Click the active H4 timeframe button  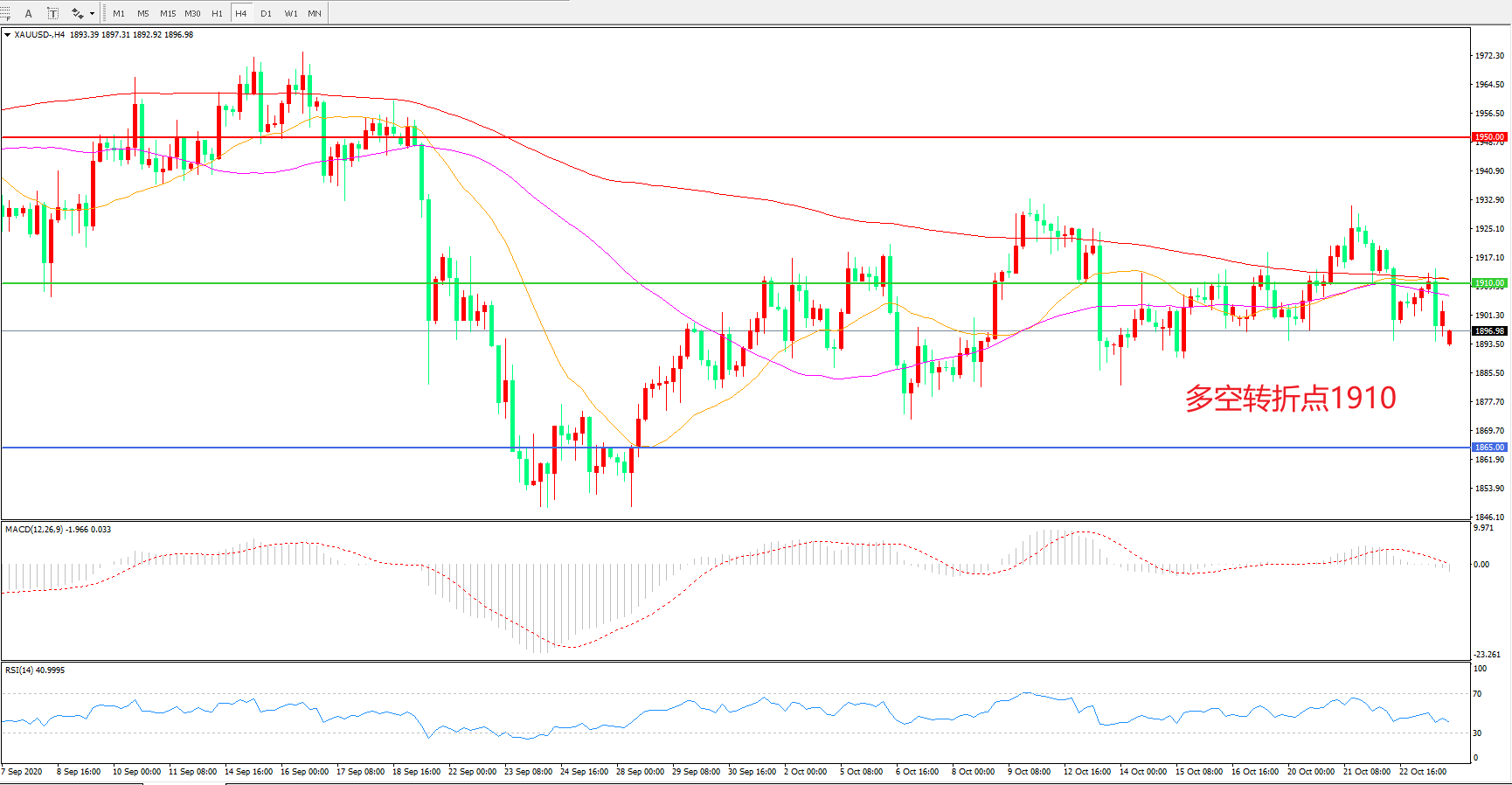(241, 13)
